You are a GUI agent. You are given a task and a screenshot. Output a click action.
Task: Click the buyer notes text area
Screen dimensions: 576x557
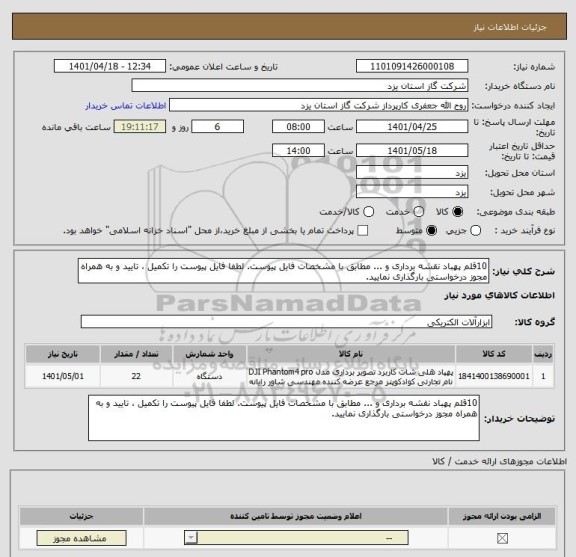pyautogui.click(x=284, y=418)
